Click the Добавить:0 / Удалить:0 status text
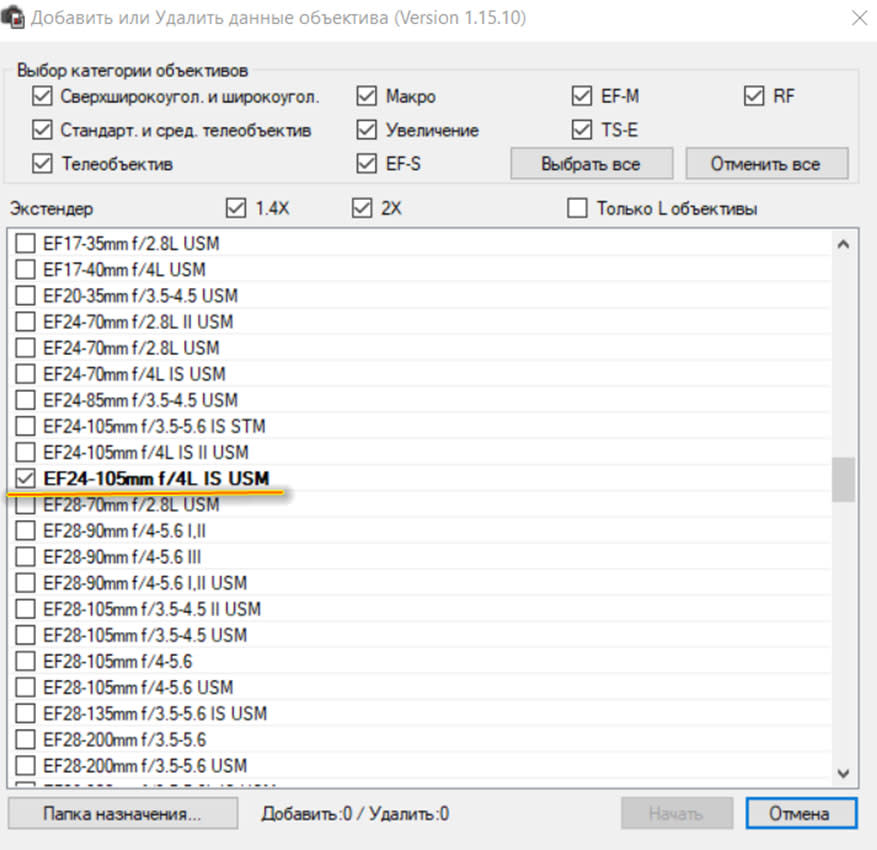Viewport: 877px width, 850px height. coord(355,813)
